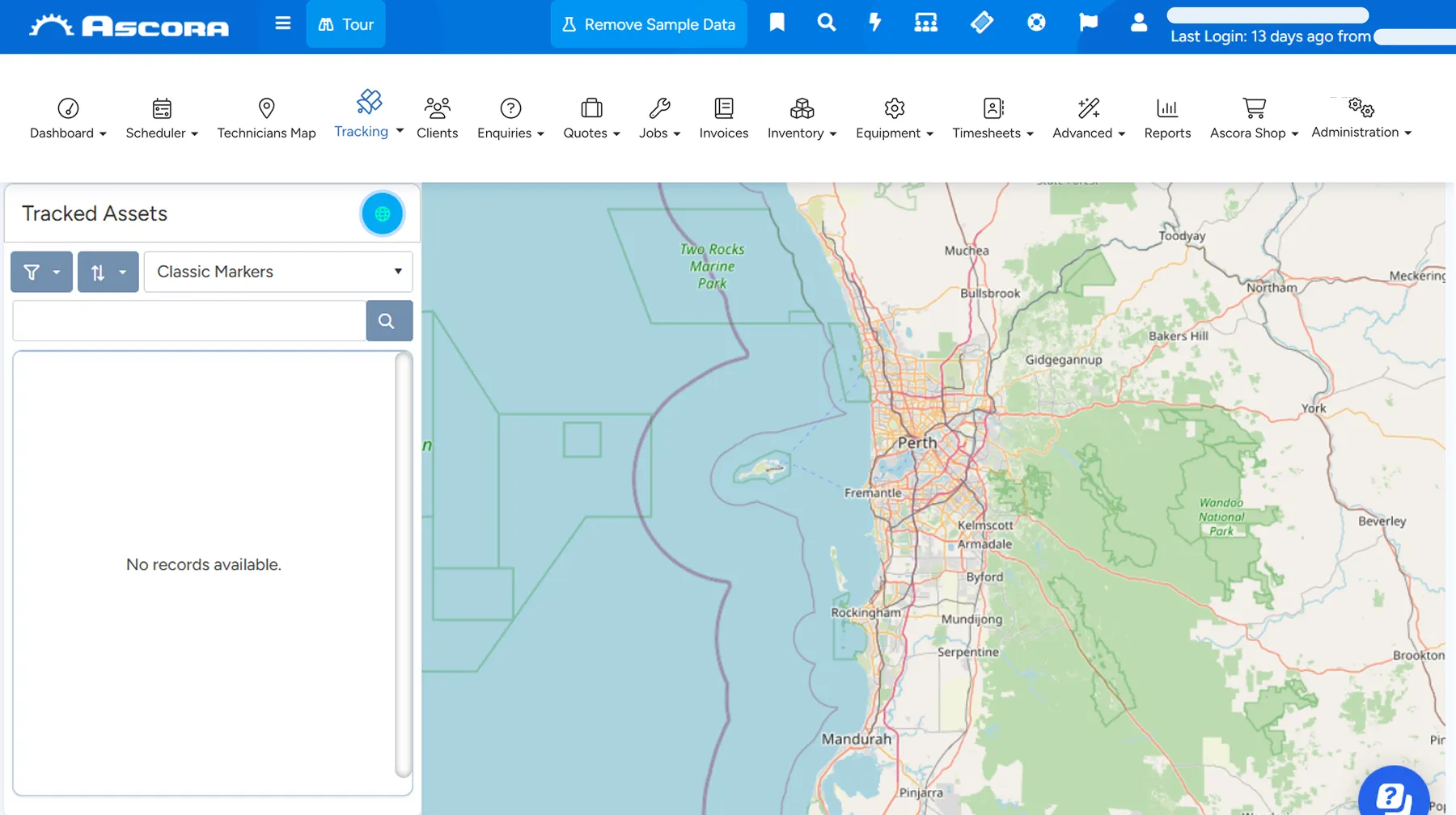Screen dimensions: 1456x815
Task: Toggle the hamburger menu icon
Action: tap(282, 23)
